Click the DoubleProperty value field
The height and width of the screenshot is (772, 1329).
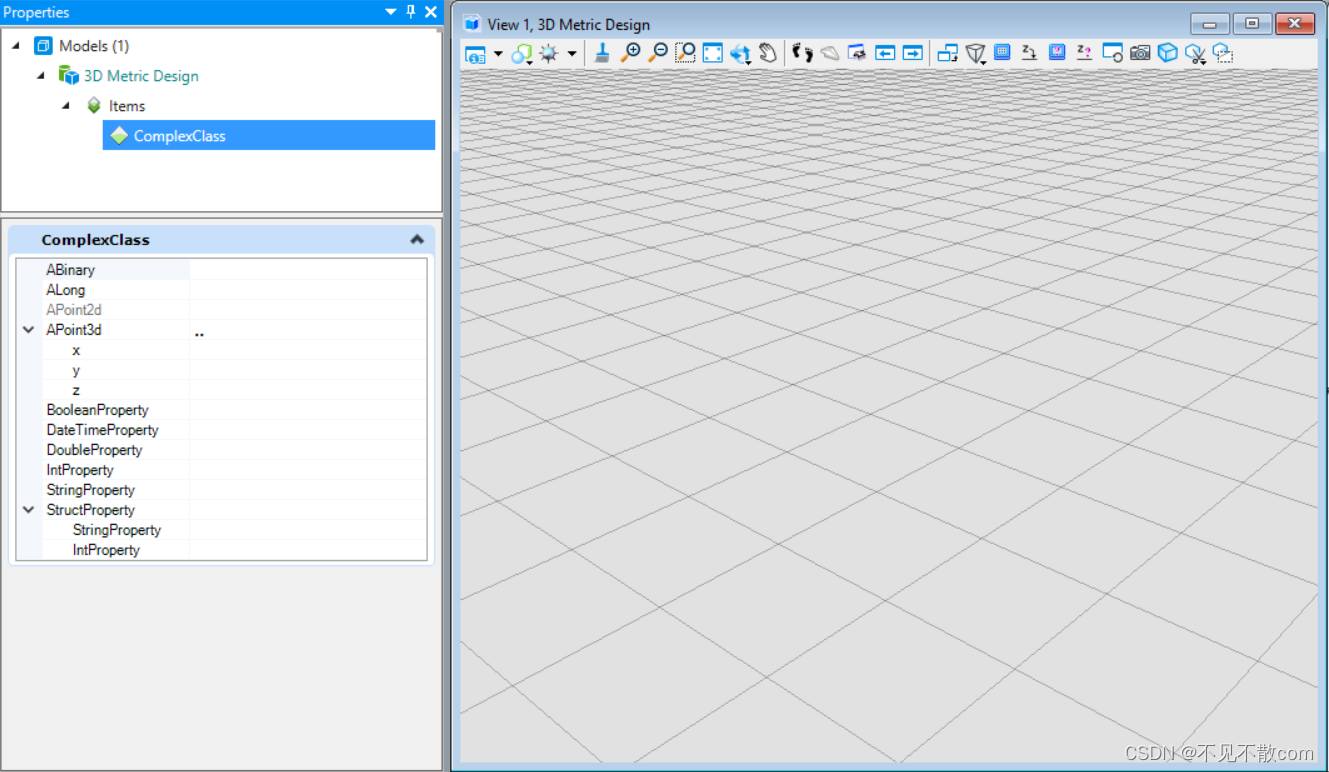308,450
